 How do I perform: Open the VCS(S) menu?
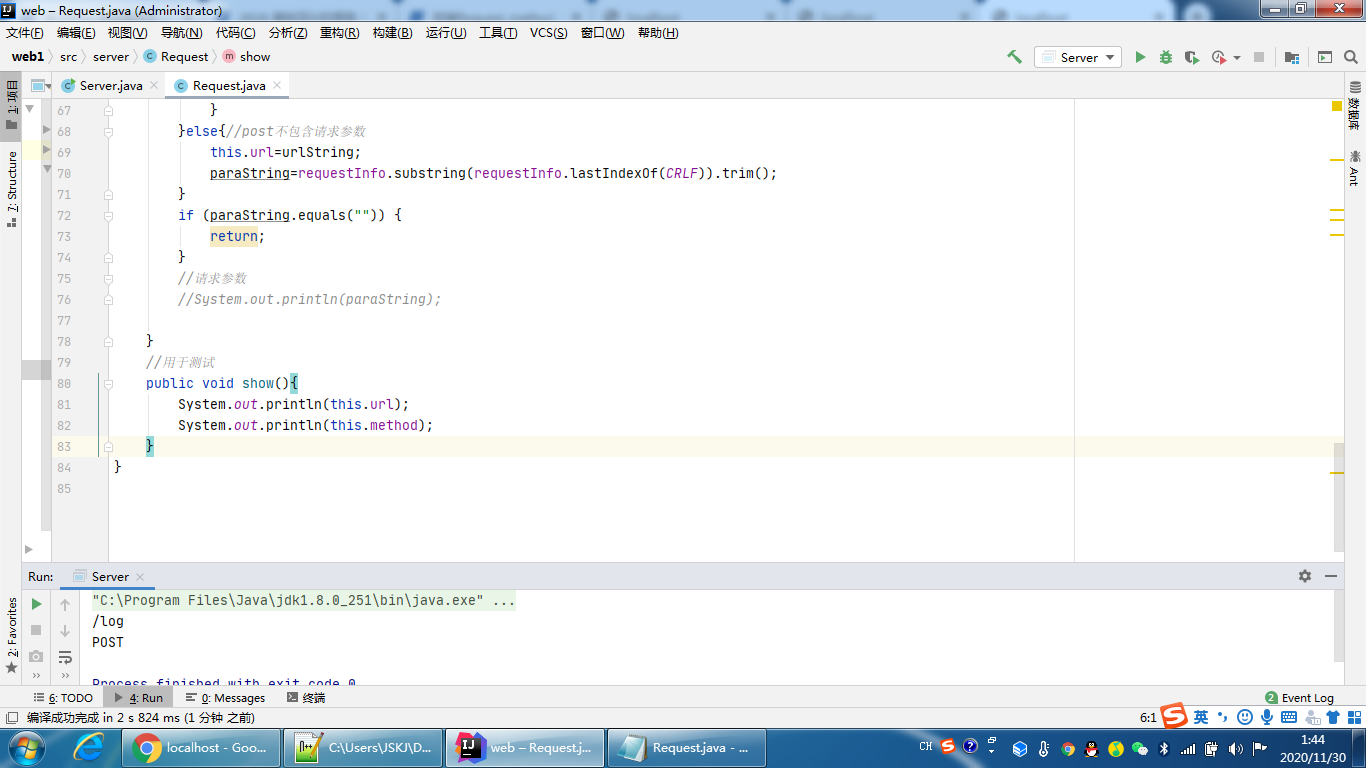point(548,33)
